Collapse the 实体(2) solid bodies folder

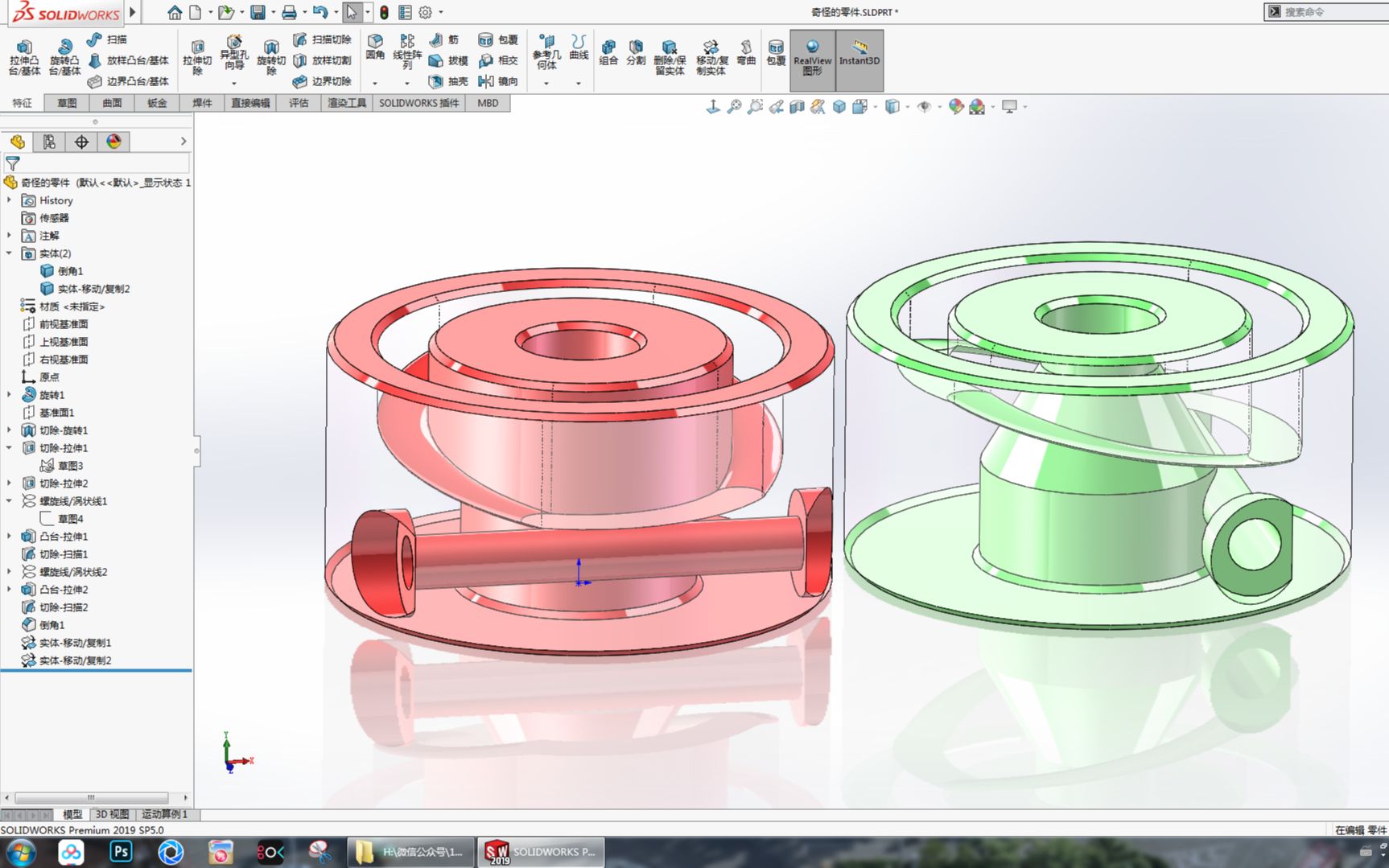pos(9,253)
